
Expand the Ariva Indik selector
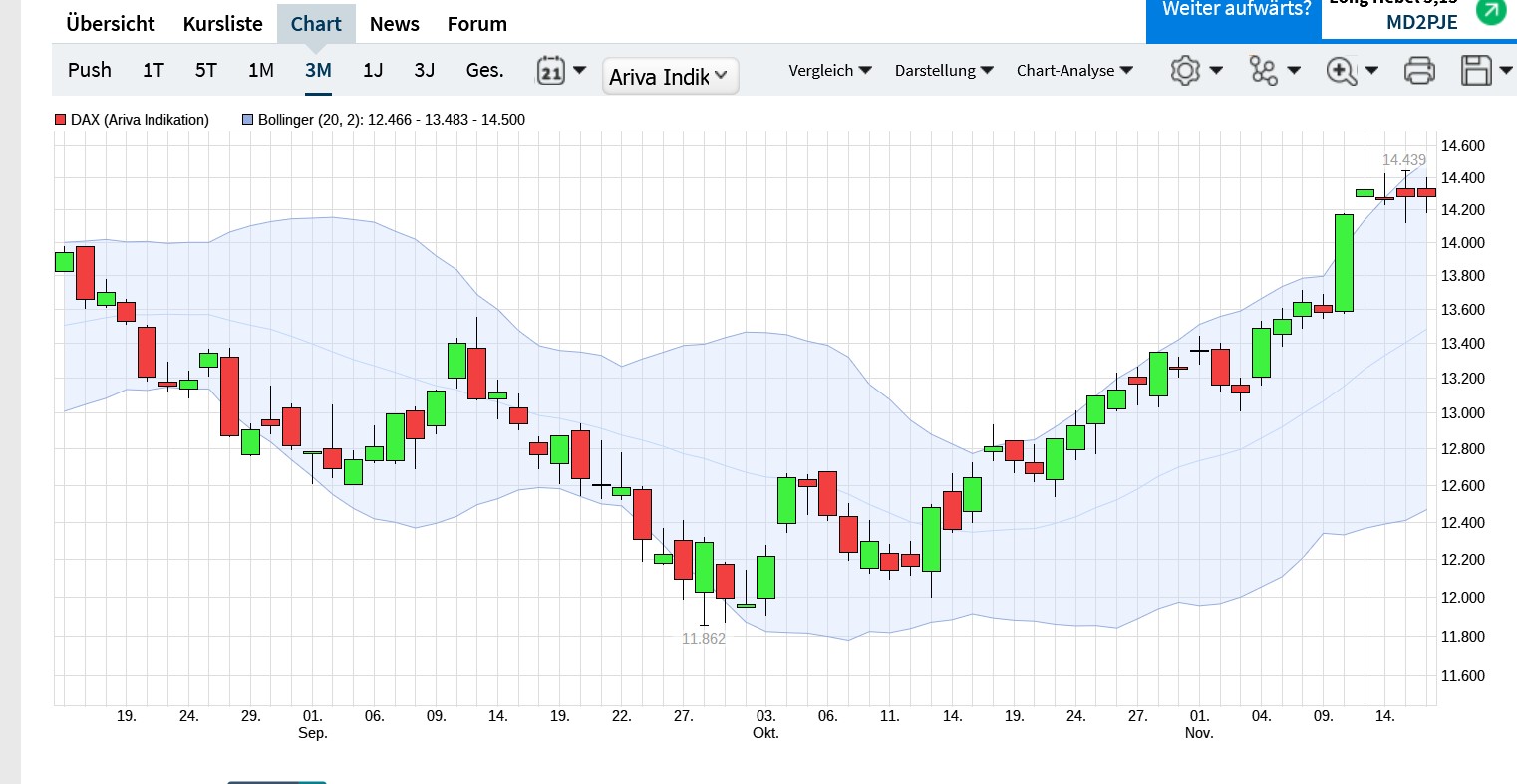[670, 76]
